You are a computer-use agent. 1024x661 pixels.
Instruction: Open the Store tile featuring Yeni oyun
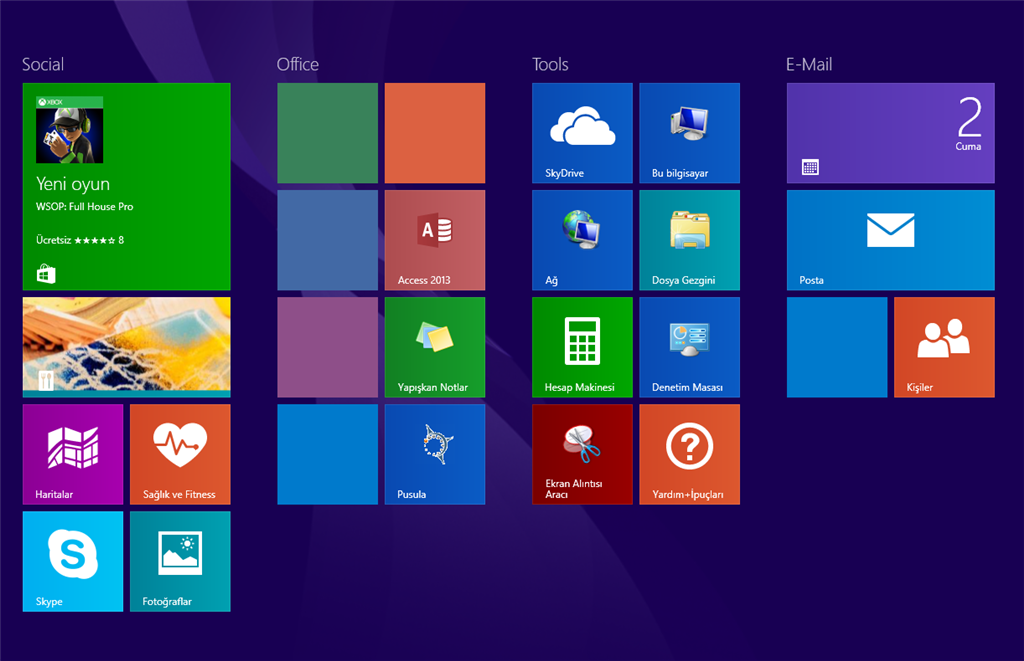(x=126, y=186)
